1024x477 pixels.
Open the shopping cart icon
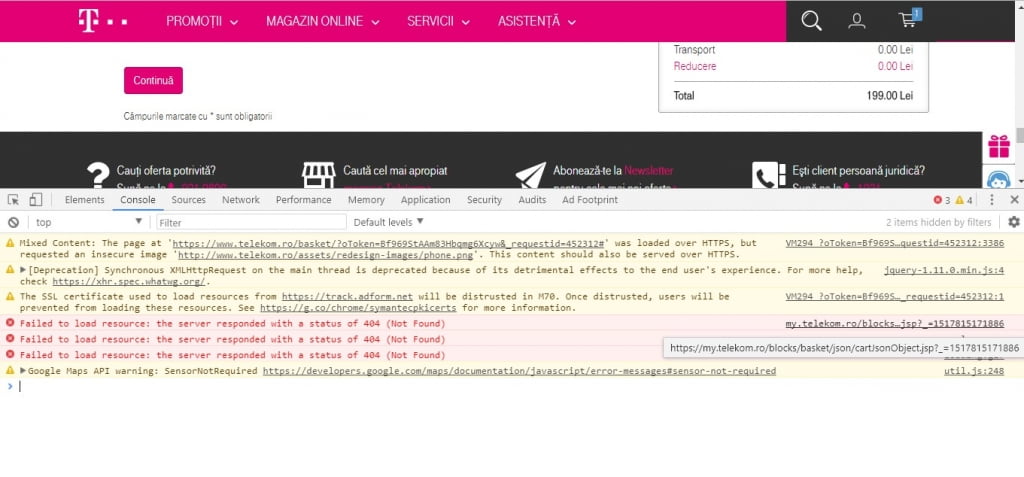[908, 20]
